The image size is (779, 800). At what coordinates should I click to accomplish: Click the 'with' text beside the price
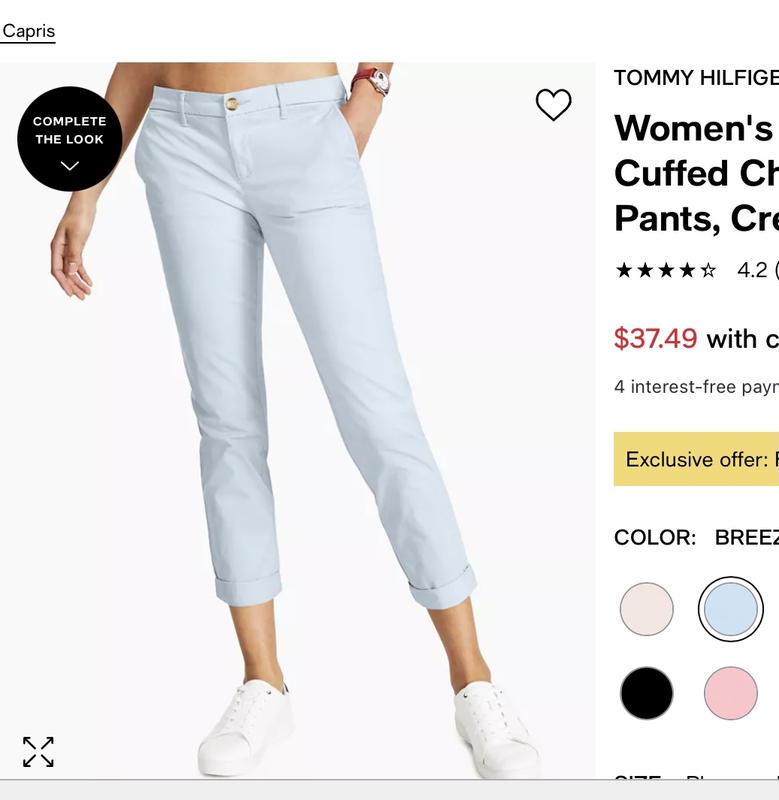[732, 339]
